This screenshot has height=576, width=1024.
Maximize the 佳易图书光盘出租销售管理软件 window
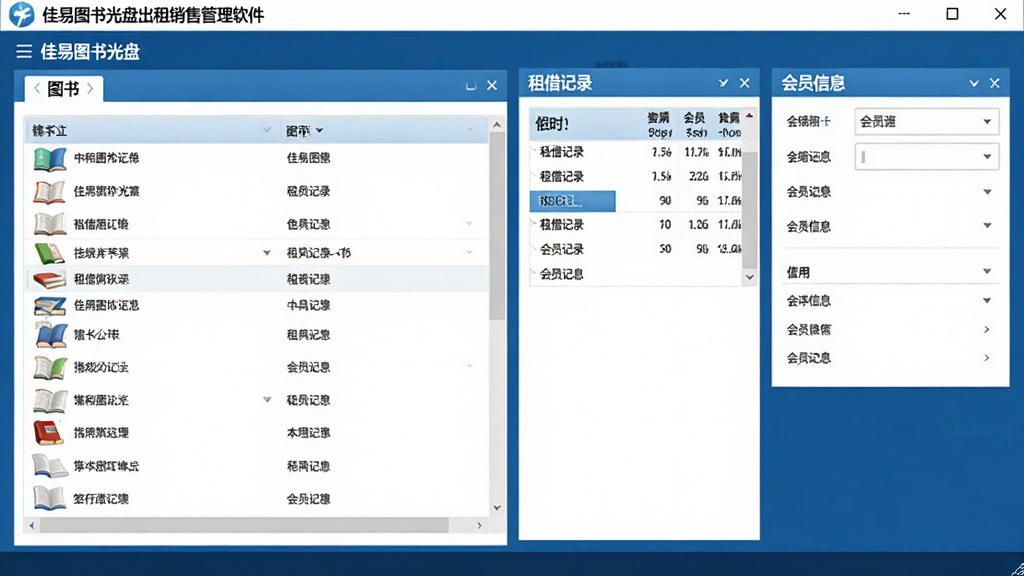coord(952,14)
